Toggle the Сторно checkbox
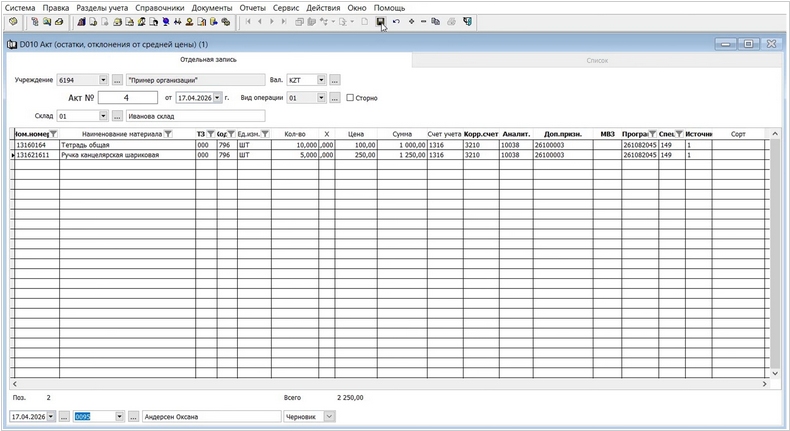 click(x=350, y=98)
